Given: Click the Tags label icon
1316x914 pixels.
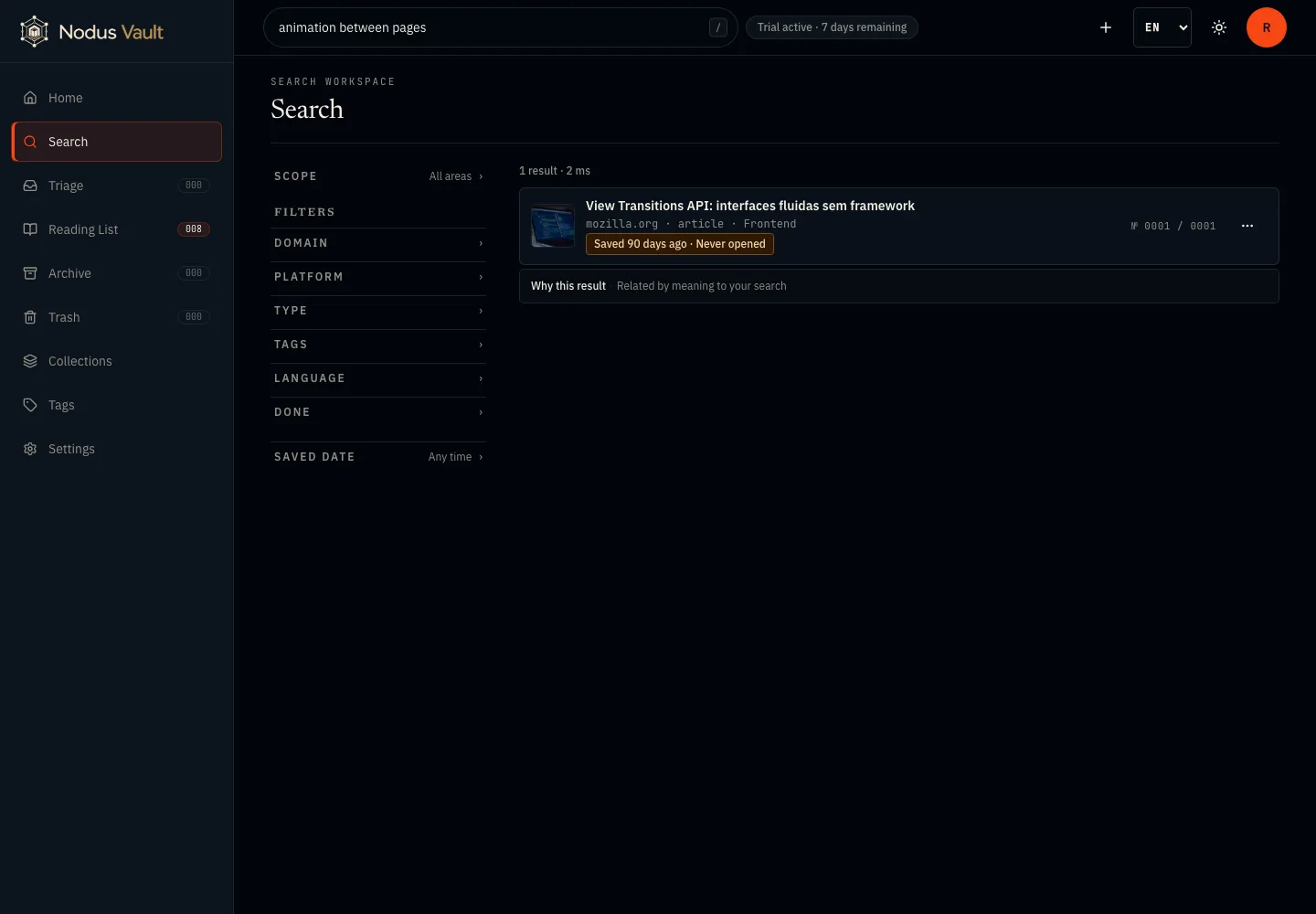Looking at the screenshot, I should click(30, 405).
